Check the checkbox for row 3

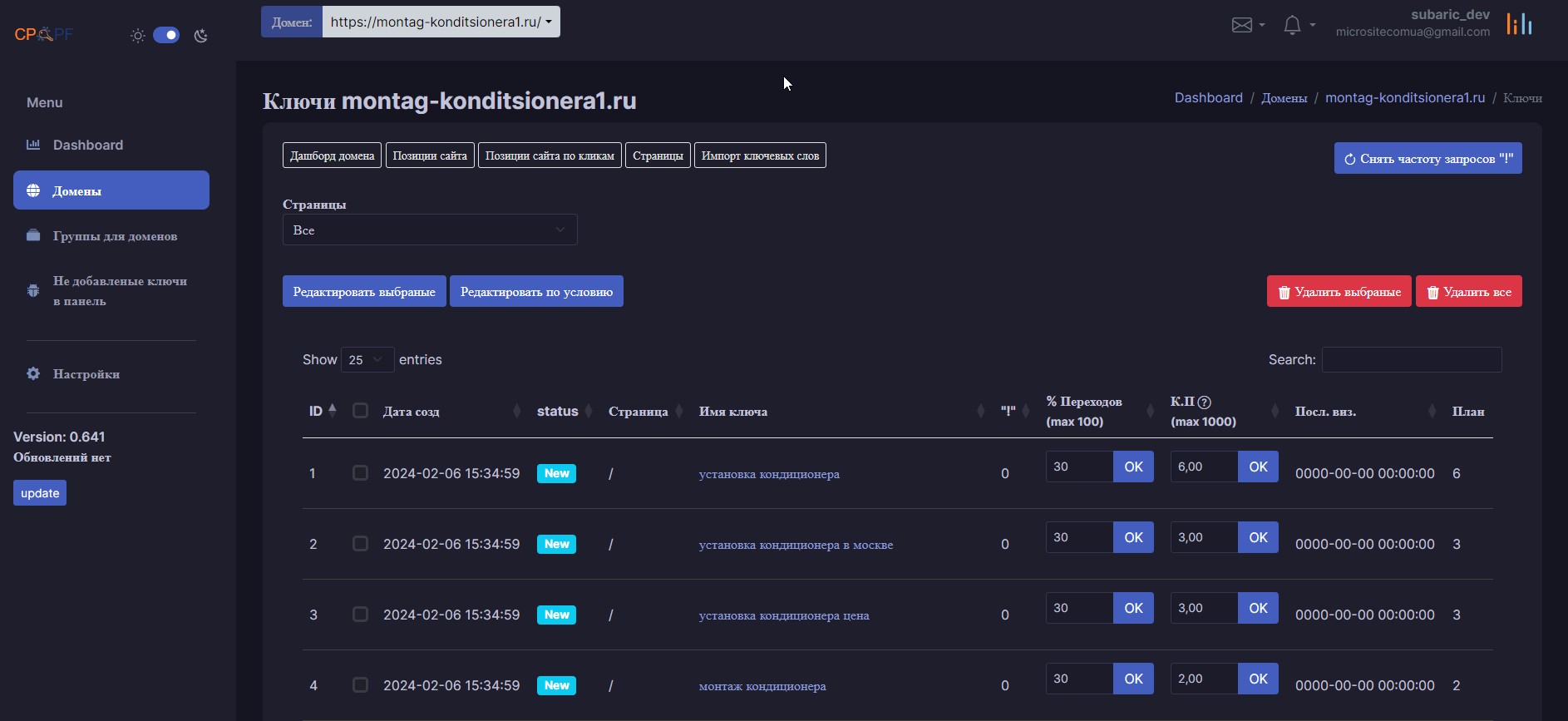pos(360,614)
